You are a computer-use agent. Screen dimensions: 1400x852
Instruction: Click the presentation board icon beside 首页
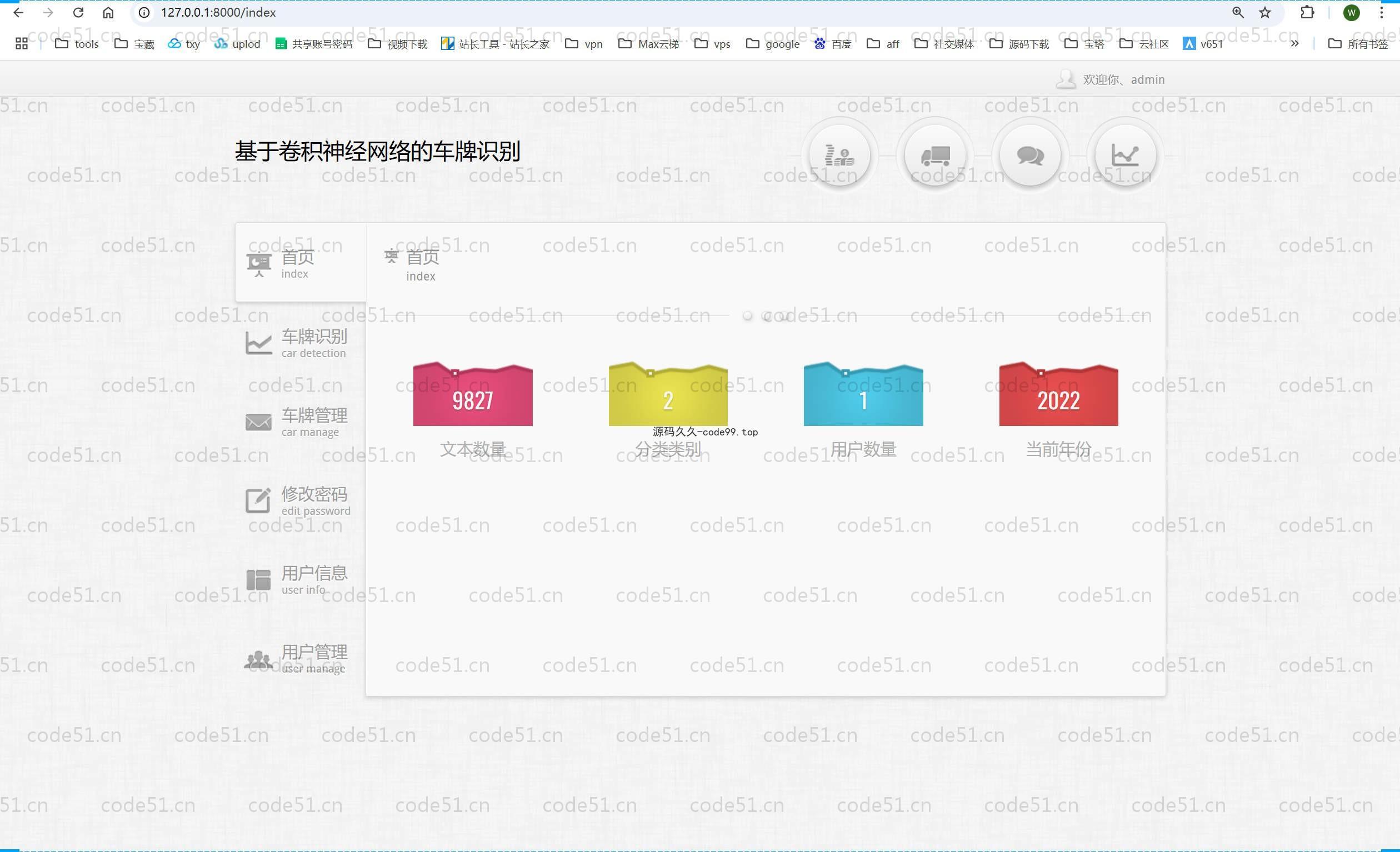[259, 264]
